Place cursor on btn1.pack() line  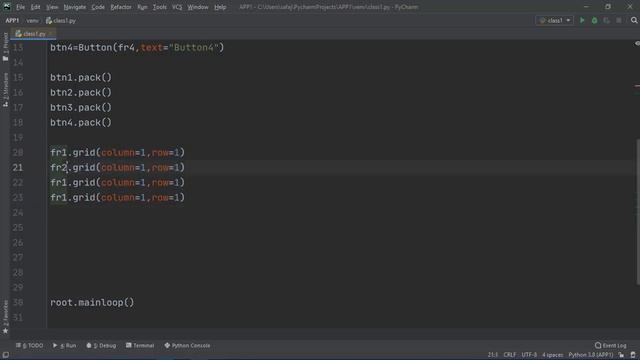(x=81, y=78)
